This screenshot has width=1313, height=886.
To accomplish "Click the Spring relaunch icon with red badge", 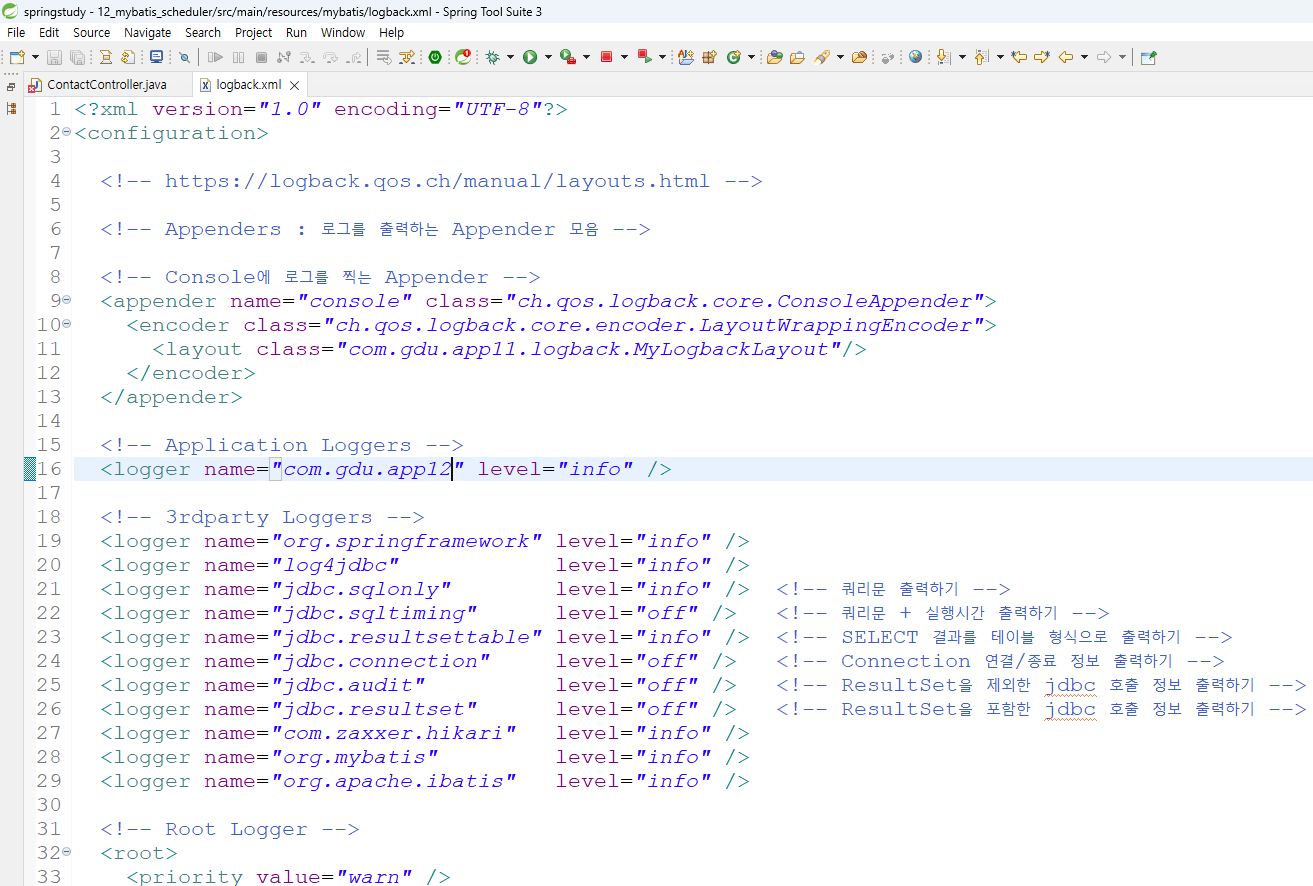I will 463,57.
